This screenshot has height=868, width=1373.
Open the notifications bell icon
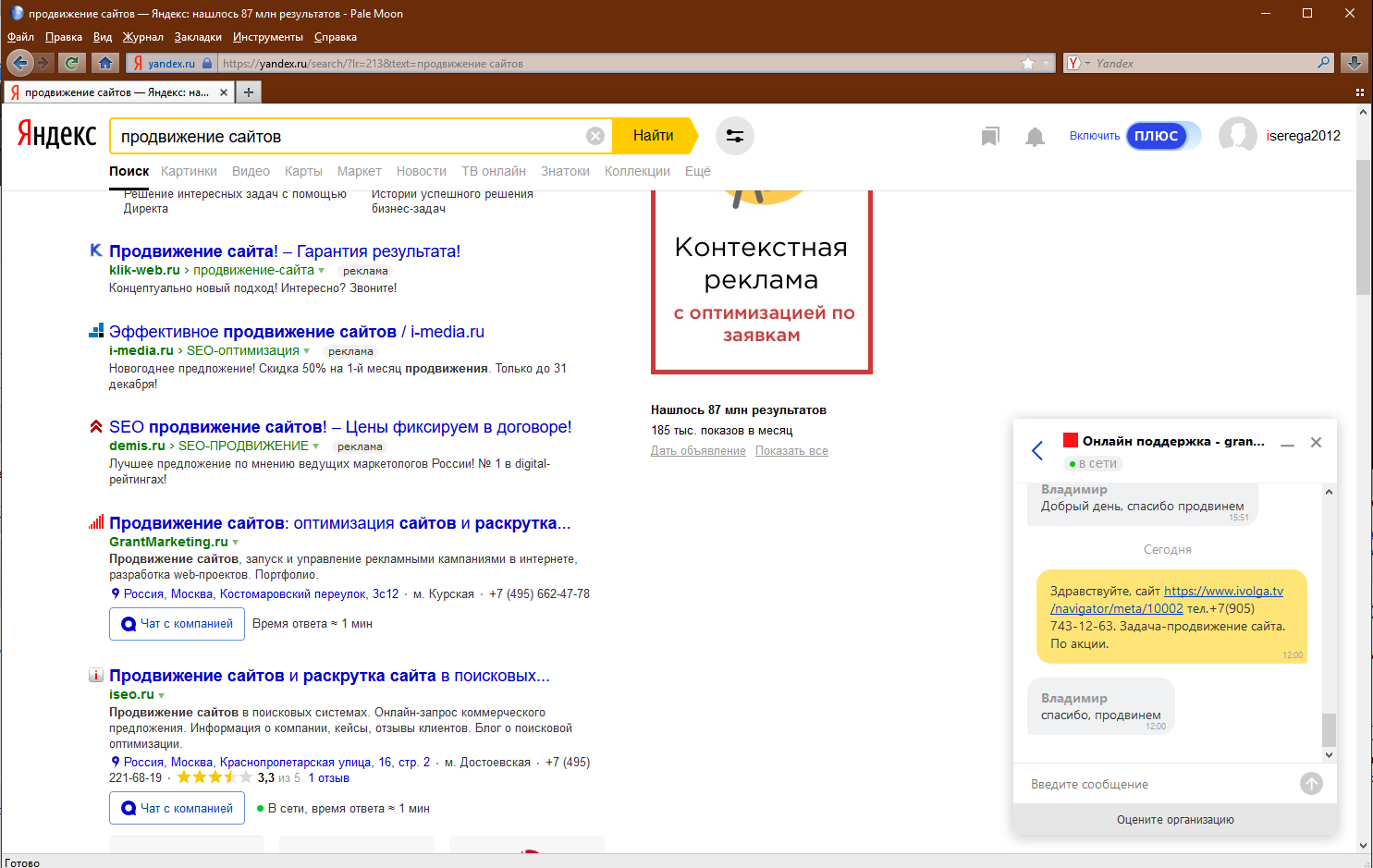coord(1035,137)
